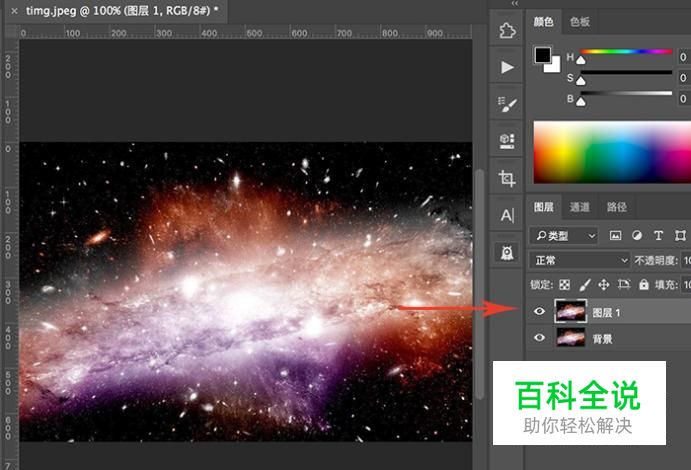Screen dimensions: 691x470
Task: Filter layers by pixel layers icon
Action: pos(615,236)
